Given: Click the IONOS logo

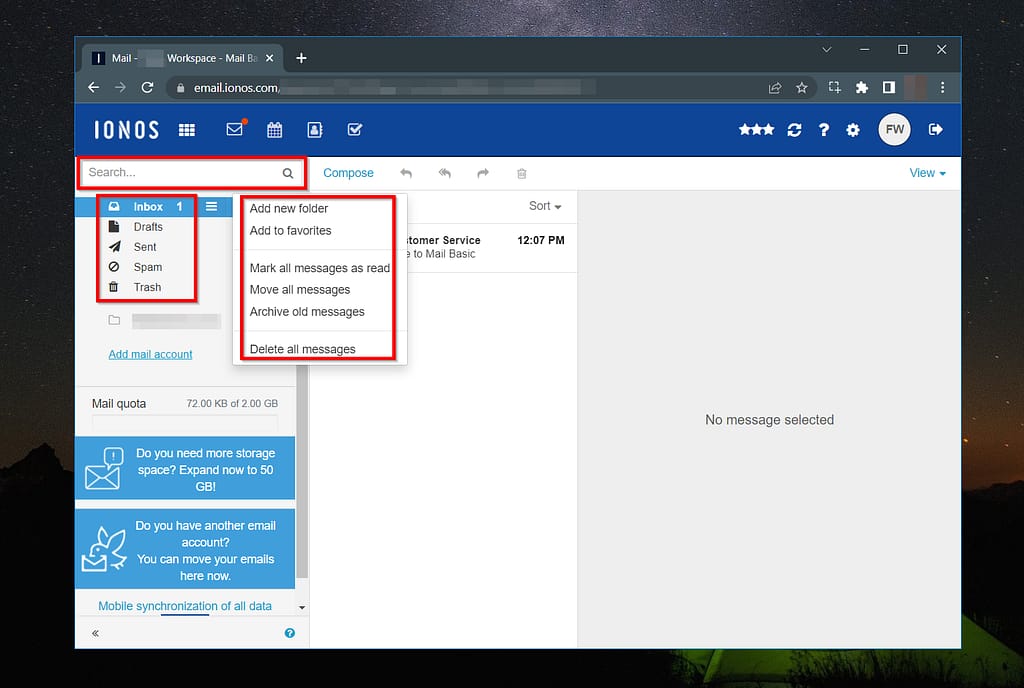Looking at the screenshot, I should pos(126,130).
